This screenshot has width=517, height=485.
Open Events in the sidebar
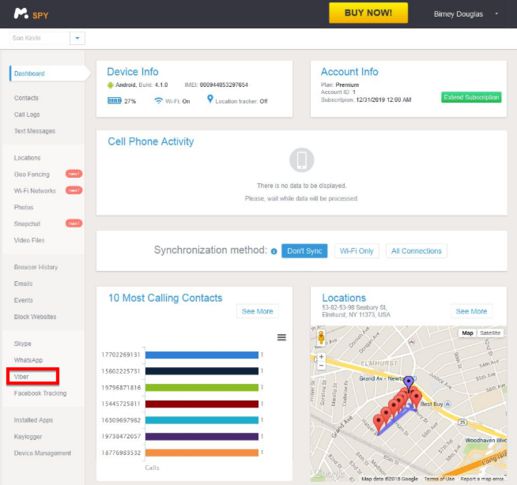(x=23, y=300)
